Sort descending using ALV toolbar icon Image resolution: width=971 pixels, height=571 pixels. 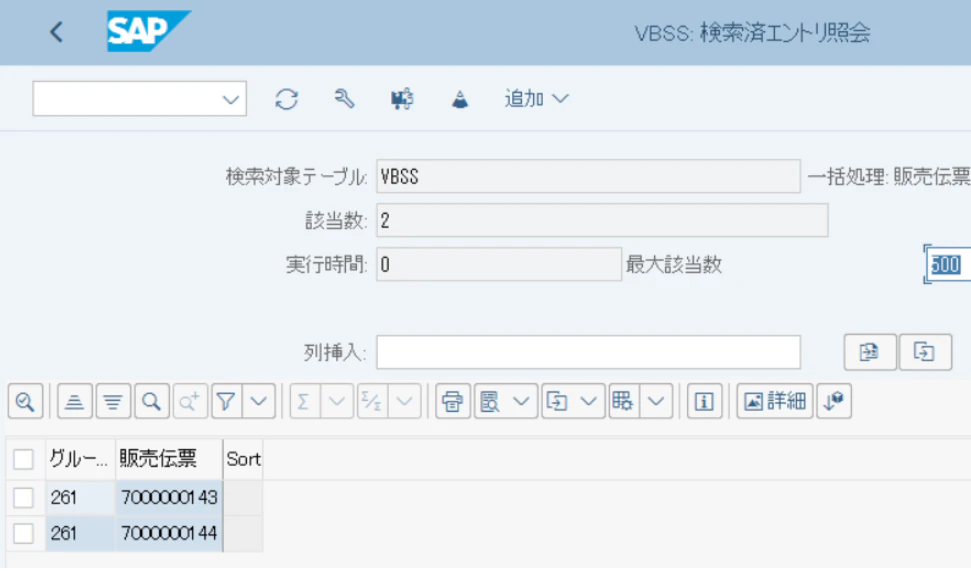click(113, 401)
